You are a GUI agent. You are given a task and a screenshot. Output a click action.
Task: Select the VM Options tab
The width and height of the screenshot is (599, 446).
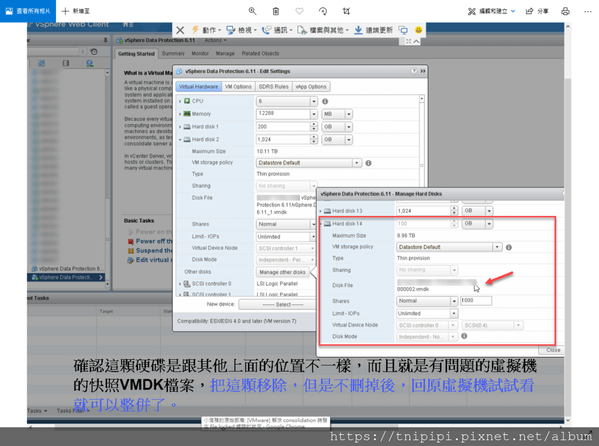tap(238, 87)
